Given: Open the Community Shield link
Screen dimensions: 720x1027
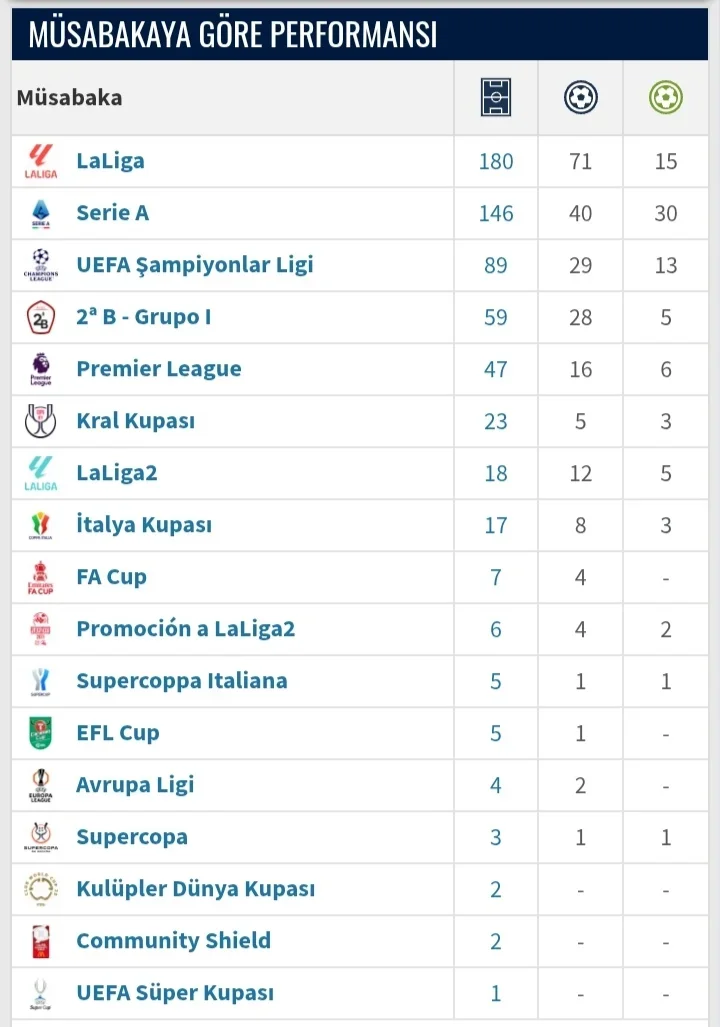Looking at the screenshot, I should click(x=173, y=941).
